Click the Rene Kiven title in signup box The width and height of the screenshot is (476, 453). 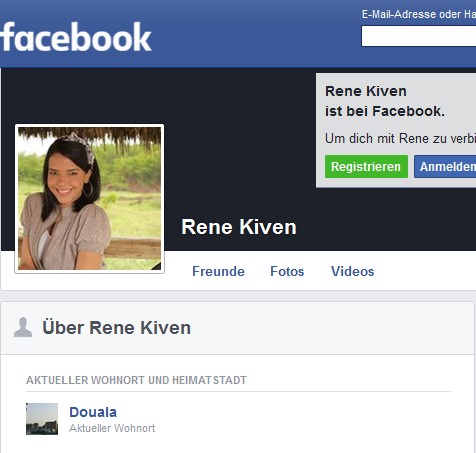click(x=366, y=91)
